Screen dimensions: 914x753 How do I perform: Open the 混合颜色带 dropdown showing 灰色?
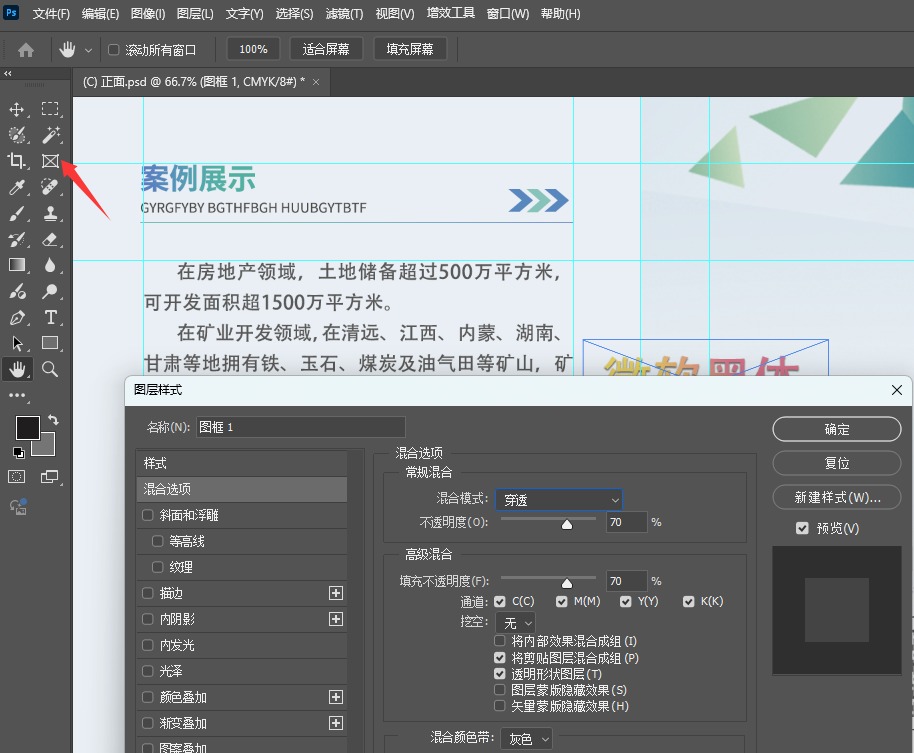click(x=526, y=738)
